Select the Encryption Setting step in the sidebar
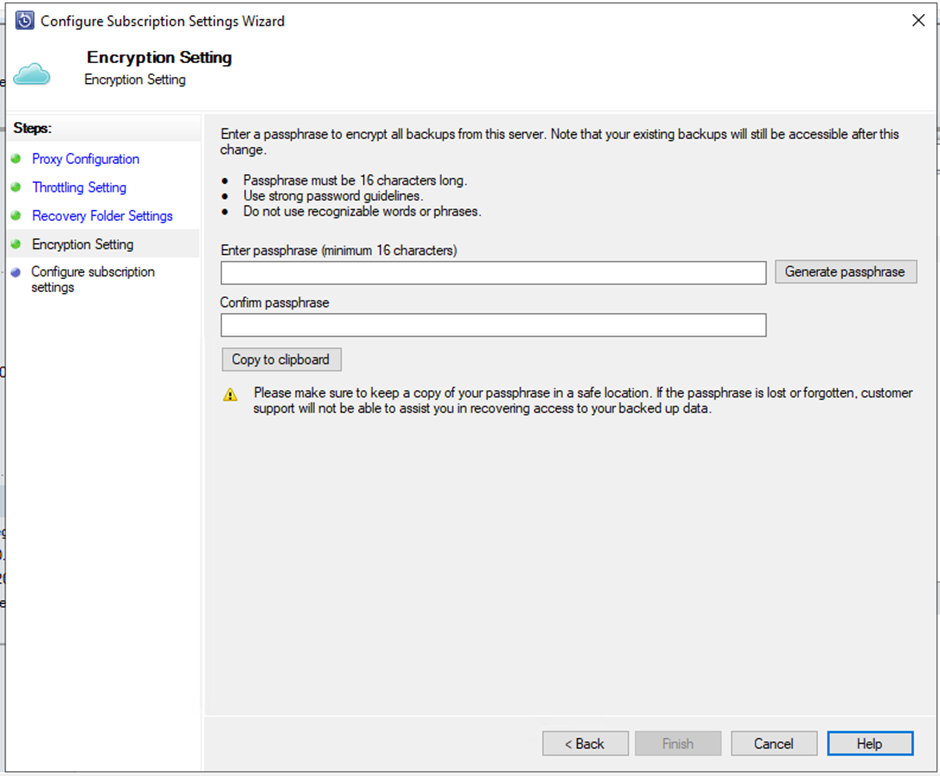 click(82, 244)
